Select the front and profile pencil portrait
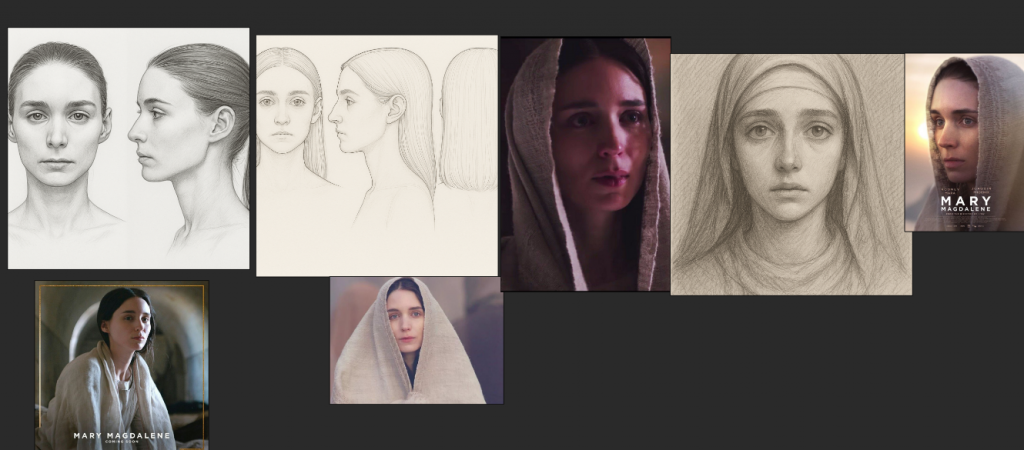This screenshot has width=1024, height=450. click(129, 148)
